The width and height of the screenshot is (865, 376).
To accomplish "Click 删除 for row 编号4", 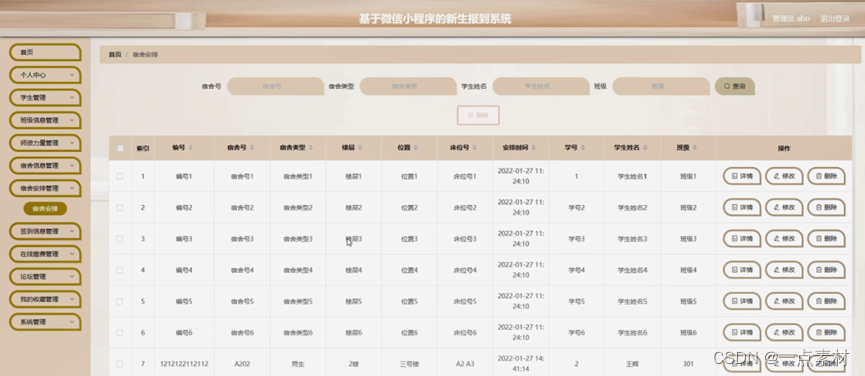I will pyautogui.click(x=826, y=270).
